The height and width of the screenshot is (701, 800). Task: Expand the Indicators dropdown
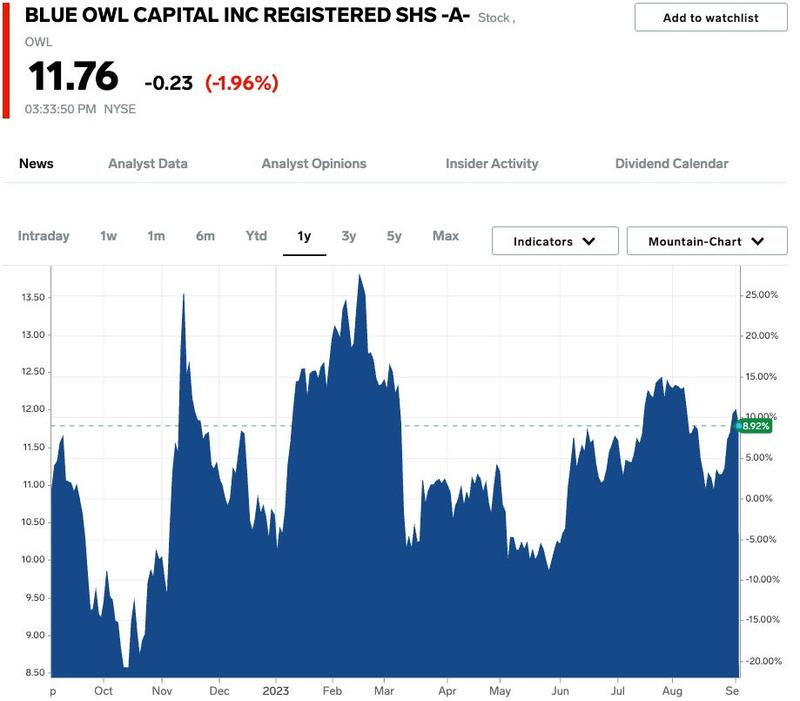tap(555, 241)
